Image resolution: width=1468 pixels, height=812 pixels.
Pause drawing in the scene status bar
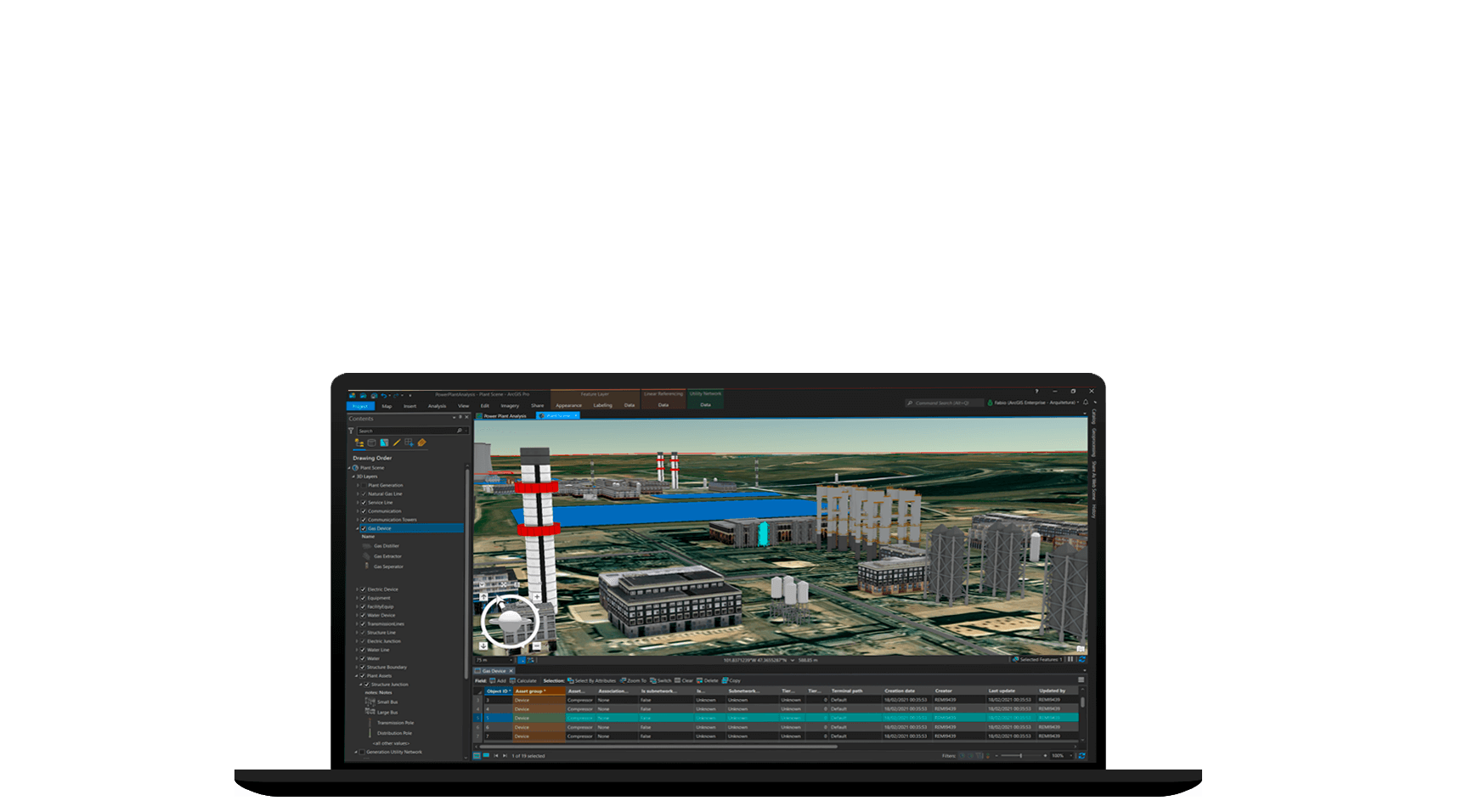[1070, 659]
